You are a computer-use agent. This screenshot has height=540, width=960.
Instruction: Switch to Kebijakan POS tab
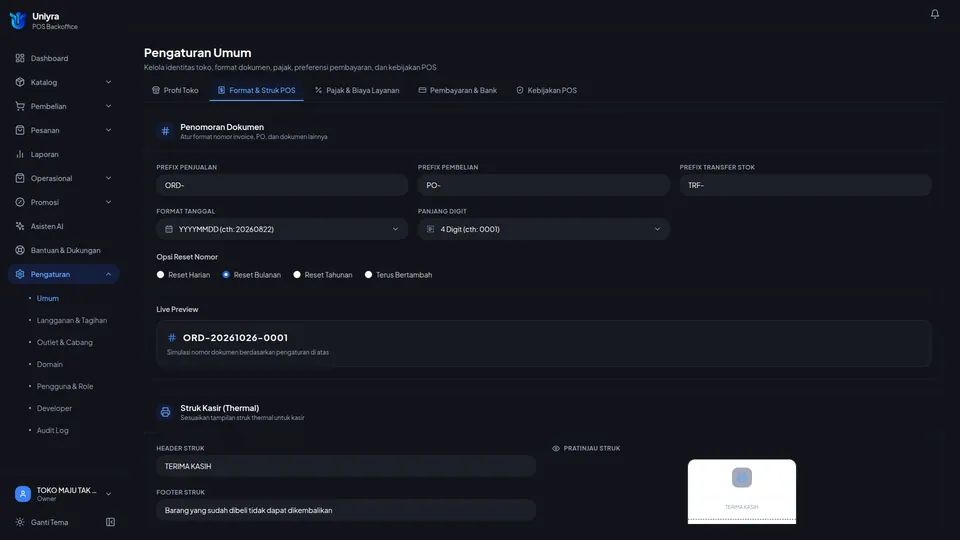pyautogui.click(x=546, y=90)
